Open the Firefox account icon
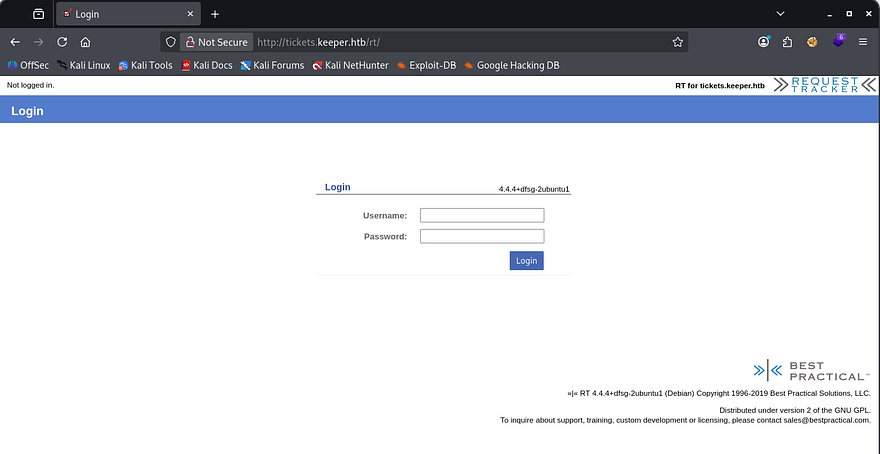This screenshot has height=454, width=880. (x=764, y=42)
